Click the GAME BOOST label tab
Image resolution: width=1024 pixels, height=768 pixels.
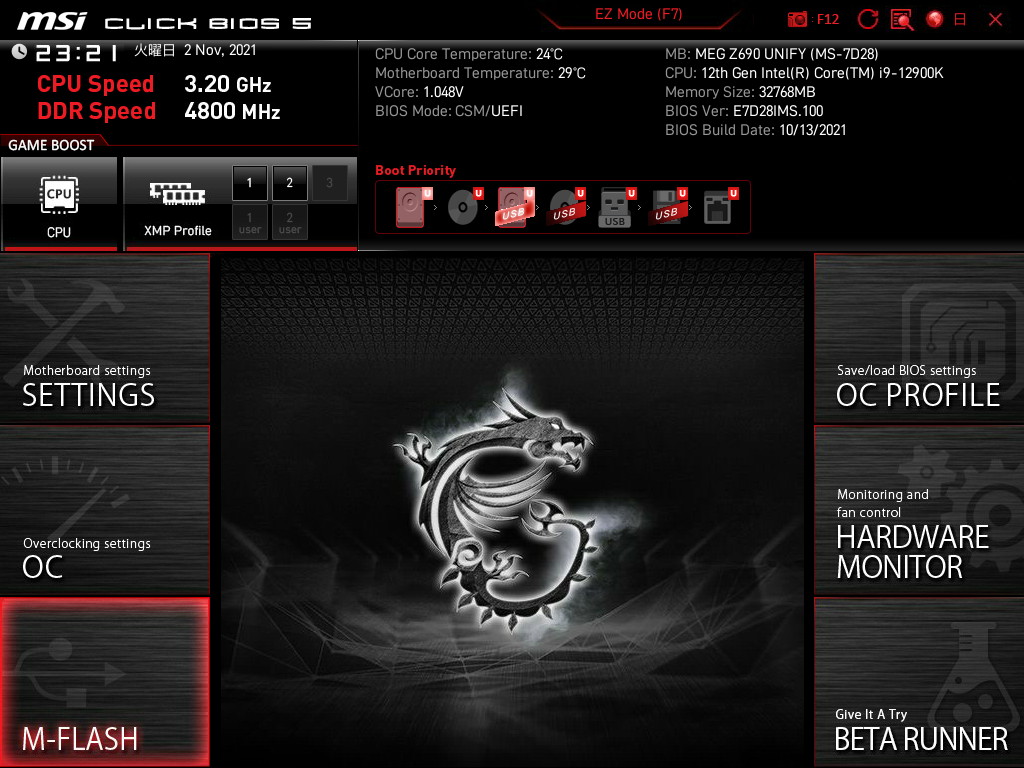(x=51, y=145)
